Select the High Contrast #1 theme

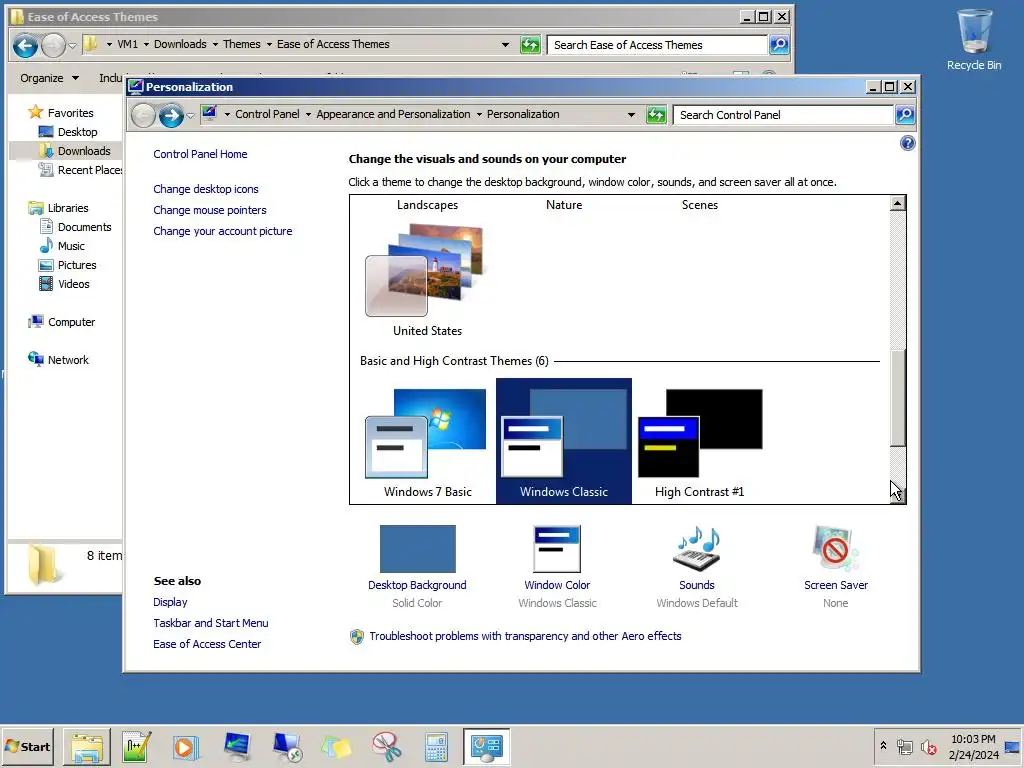click(699, 442)
